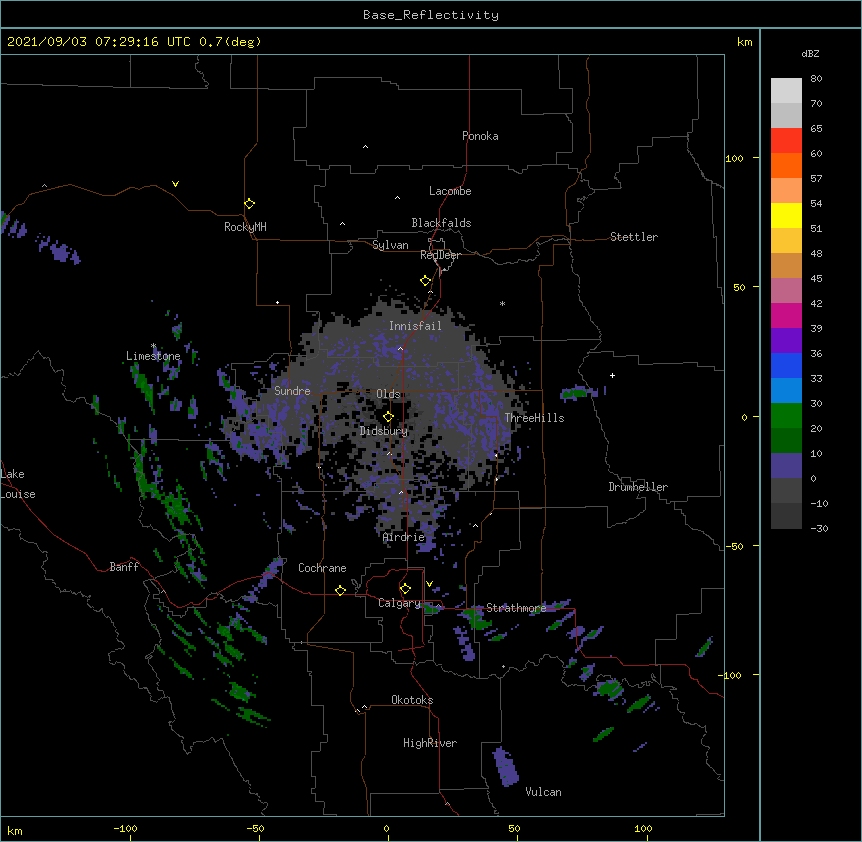
Task: Click the yellow 54 dBZ legend swatch
Action: (x=786, y=216)
